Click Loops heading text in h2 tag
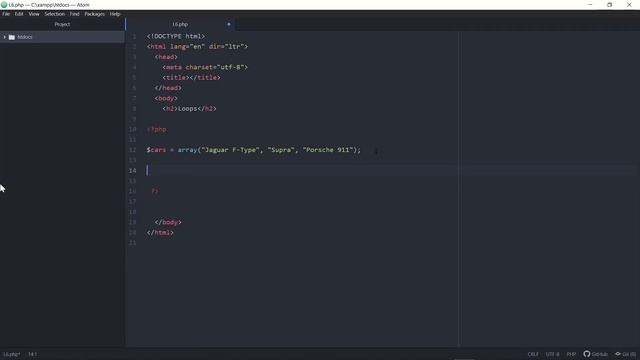Image resolution: width=640 pixels, height=360 pixels. pos(188,109)
